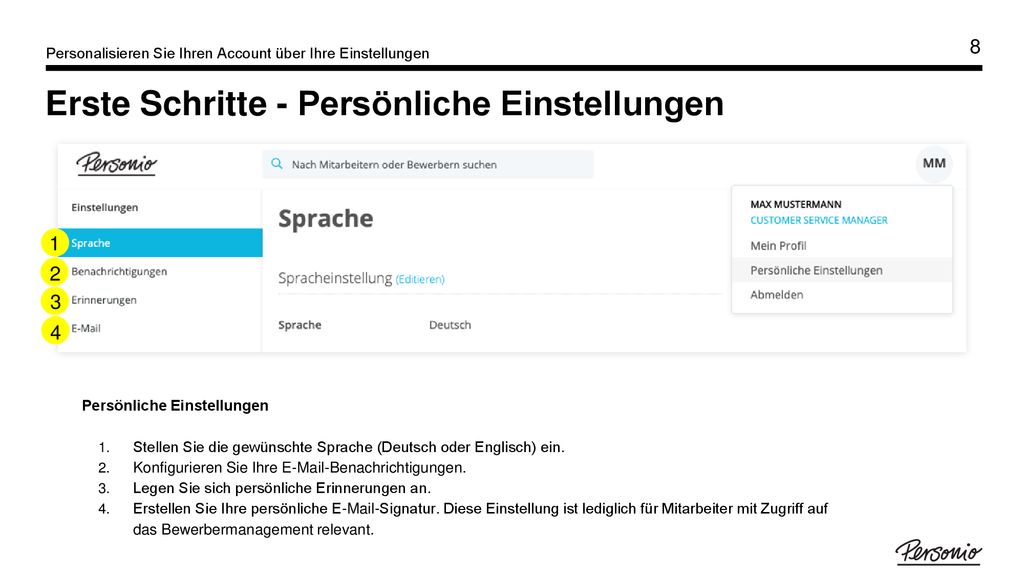Screen dimensions: 1024x576
Task: Click yellow number 4 badge
Action: (55, 330)
